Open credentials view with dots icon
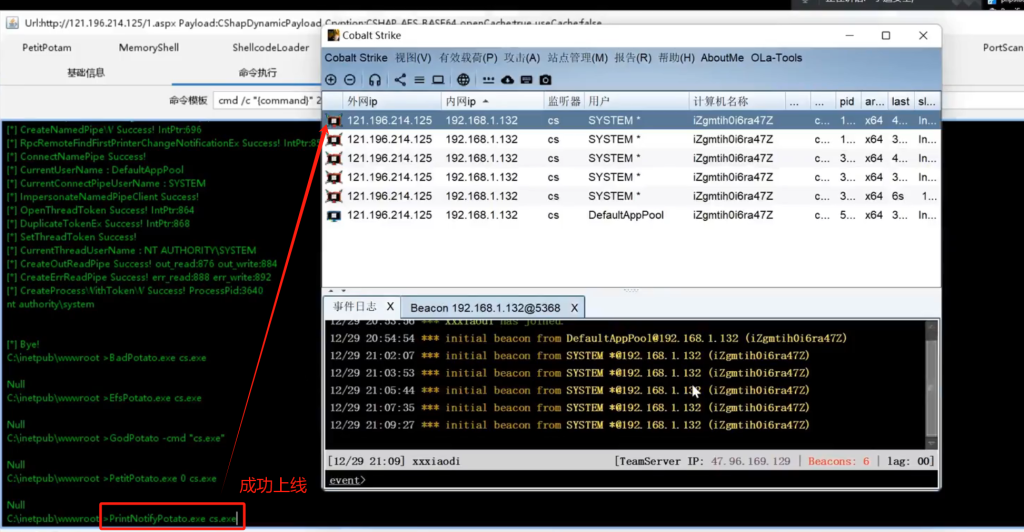 (x=488, y=80)
